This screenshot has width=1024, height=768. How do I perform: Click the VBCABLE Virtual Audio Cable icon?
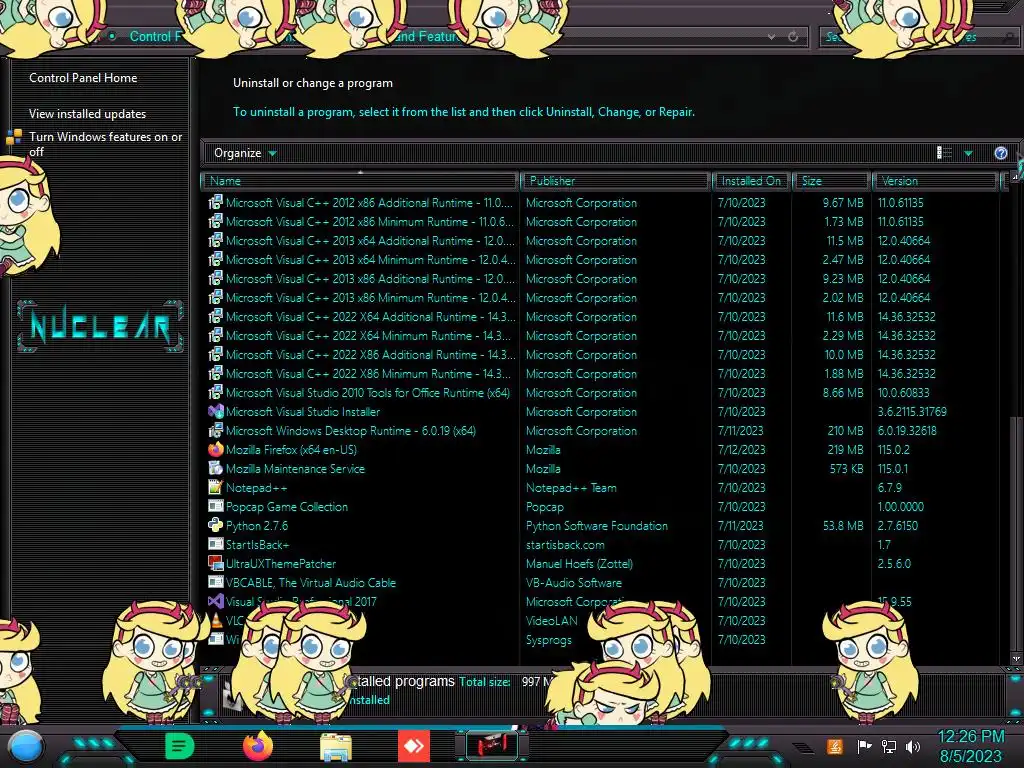click(x=216, y=582)
